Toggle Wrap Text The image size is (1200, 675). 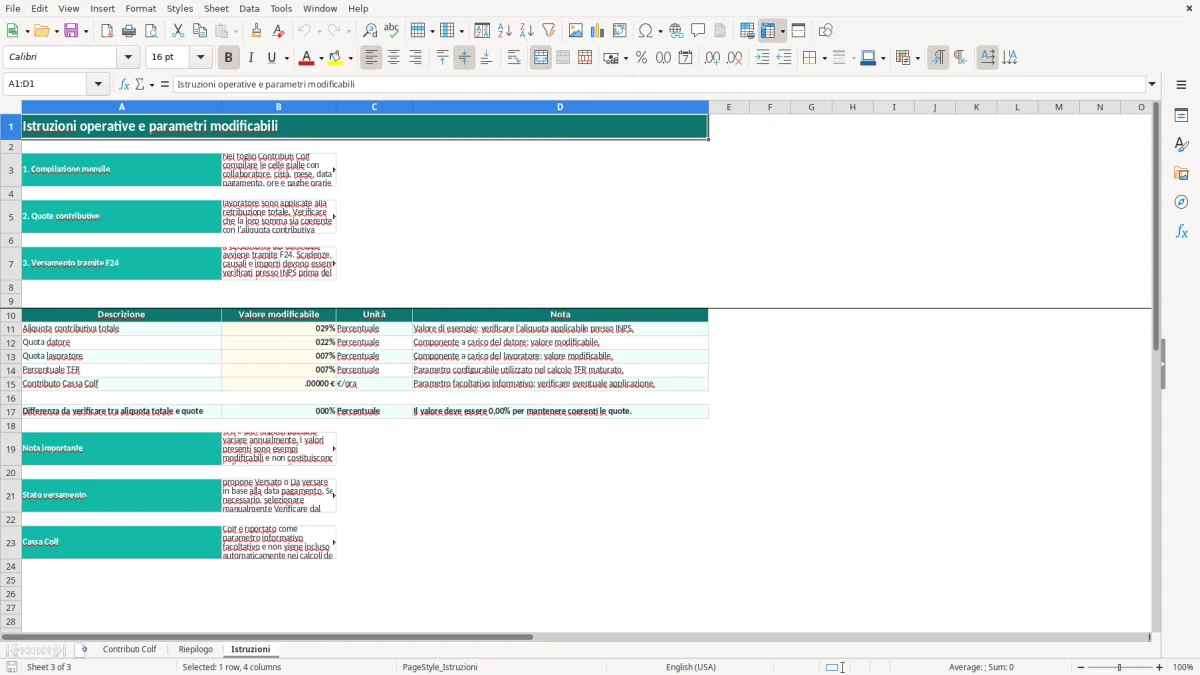pos(514,58)
